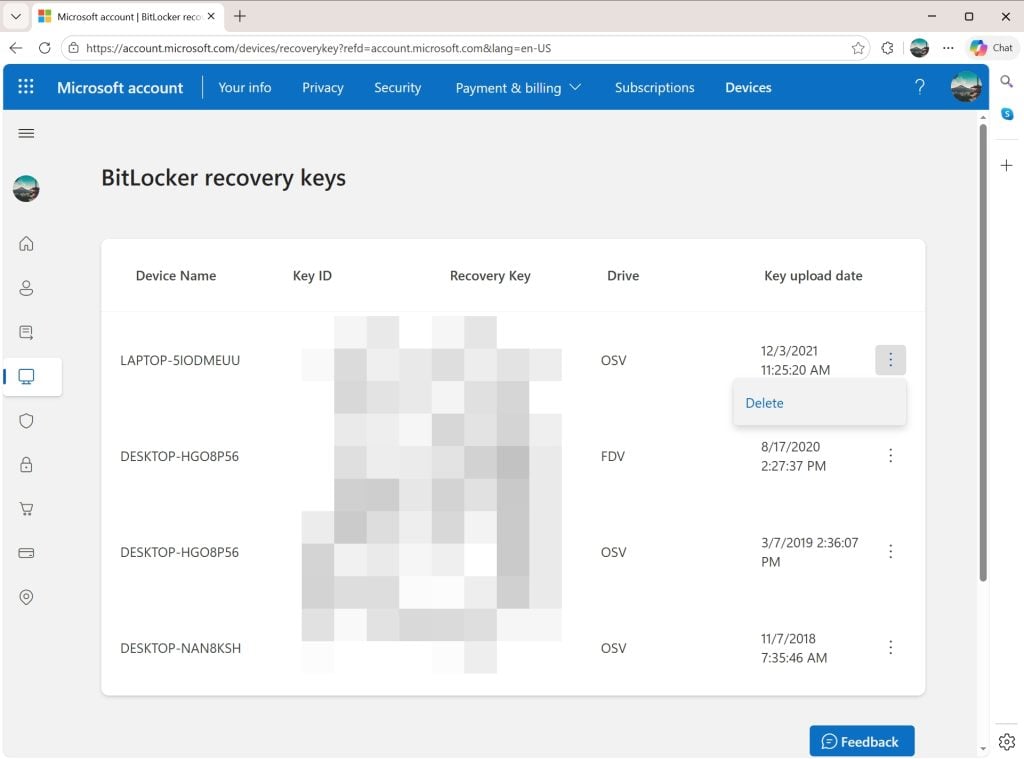Open more options for DESKTOP-NAN8KSH key
1024x759 pixels.
point(890,648)
